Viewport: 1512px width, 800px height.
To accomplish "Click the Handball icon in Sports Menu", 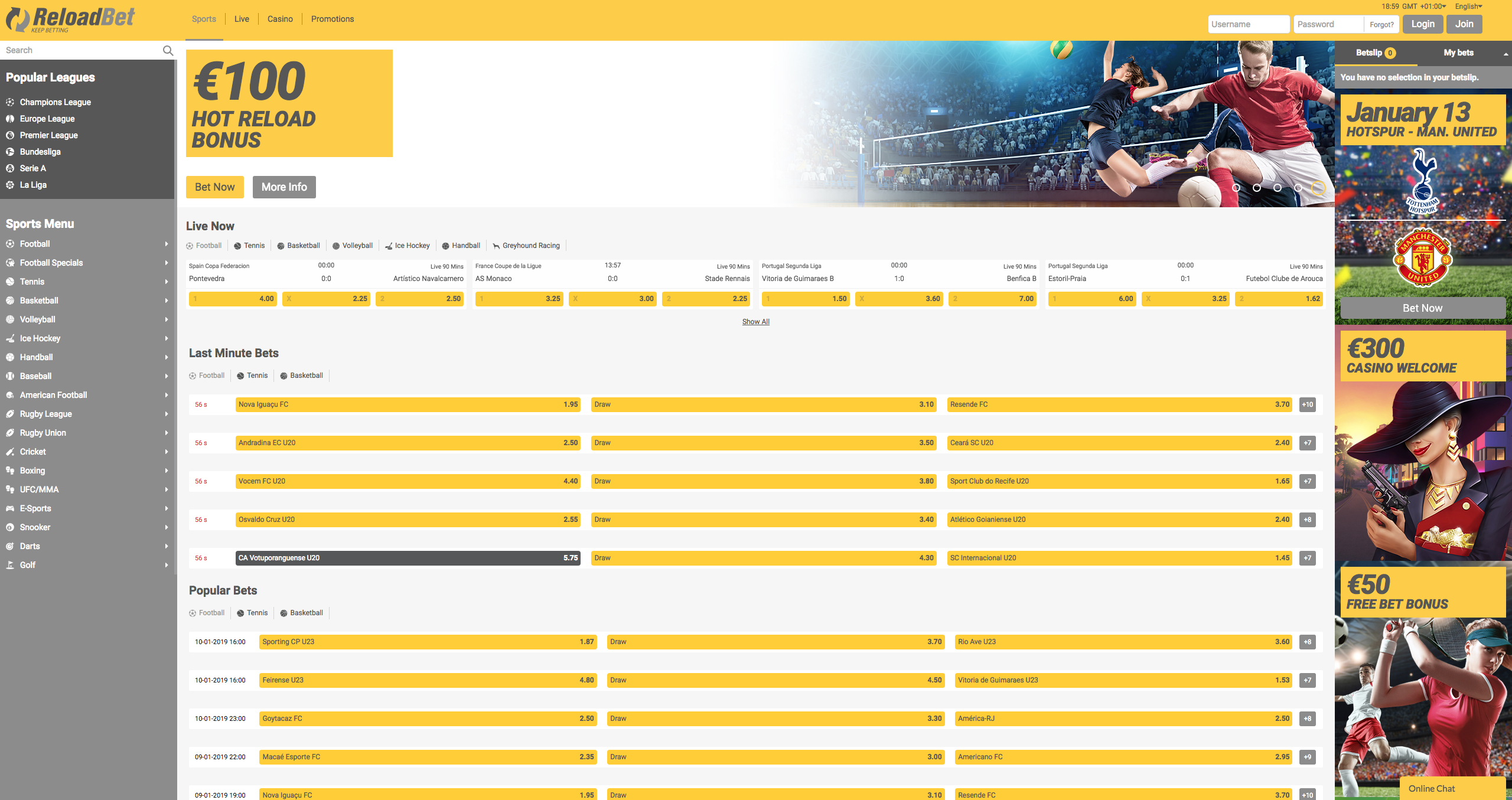I will (10, 357).
